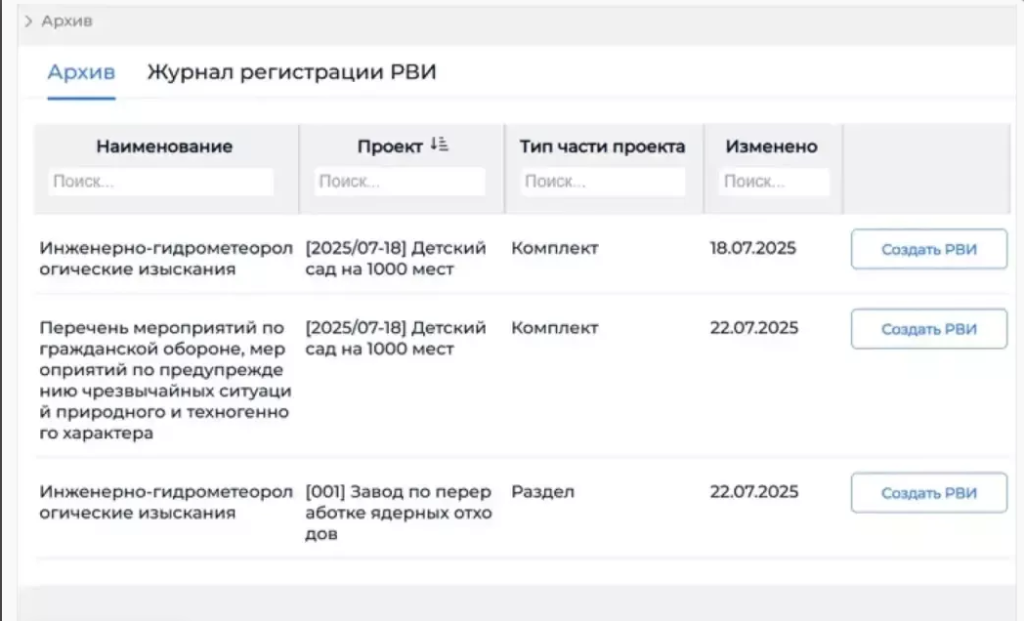Expand the breadcrumb chevron before Архив

tap(28, 21)
